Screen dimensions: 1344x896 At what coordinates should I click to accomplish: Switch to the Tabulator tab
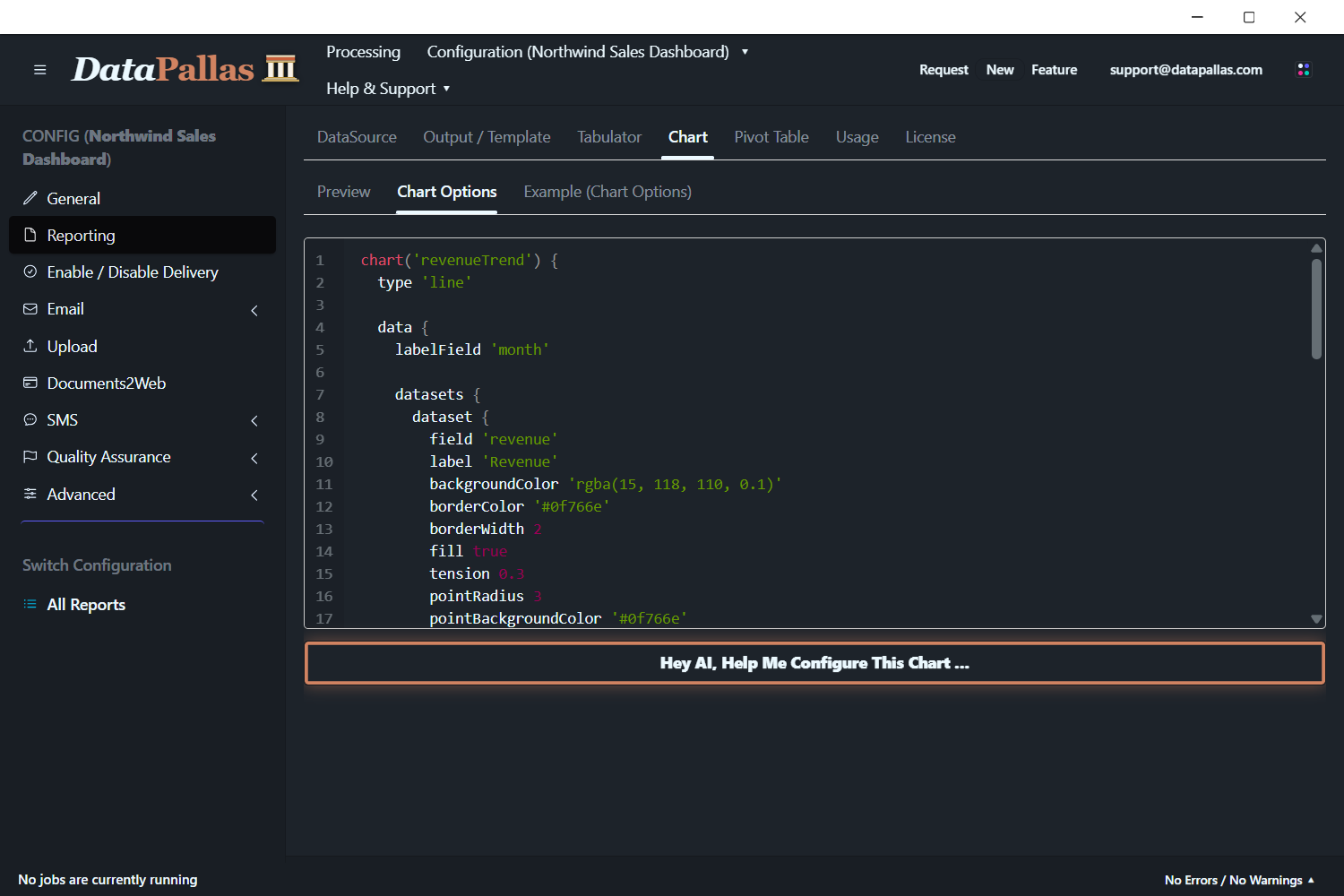[x=609, y=137]
